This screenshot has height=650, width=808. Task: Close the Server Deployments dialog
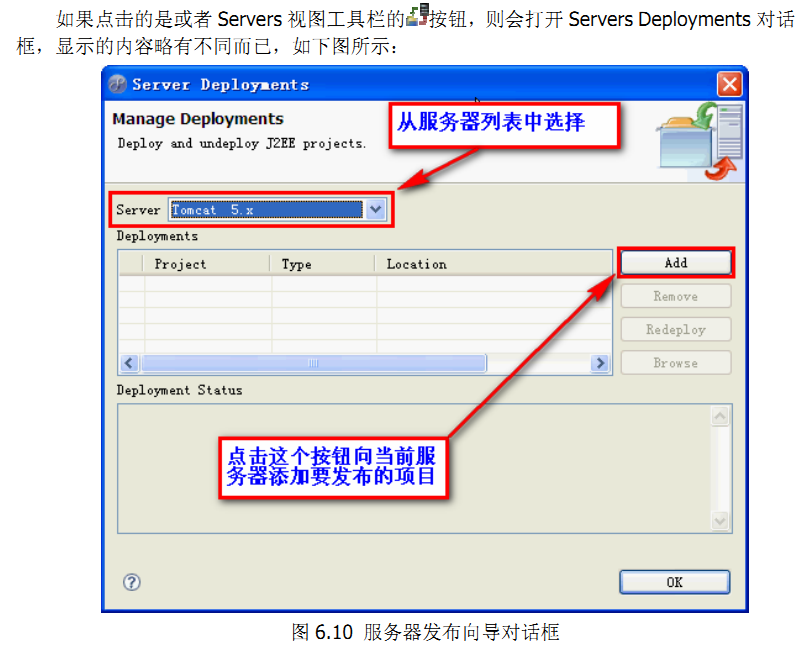point(730,84)
